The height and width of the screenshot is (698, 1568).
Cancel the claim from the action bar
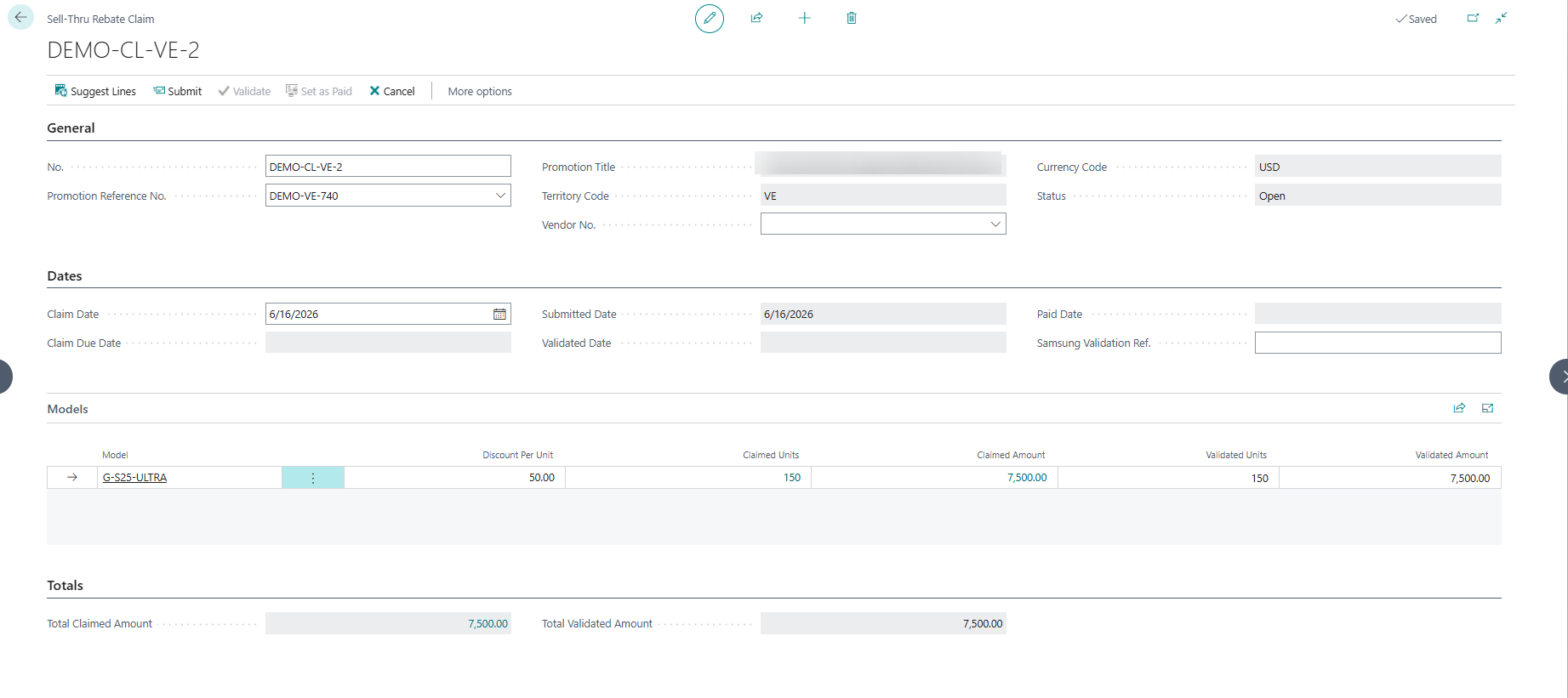(x=391, y=91)
